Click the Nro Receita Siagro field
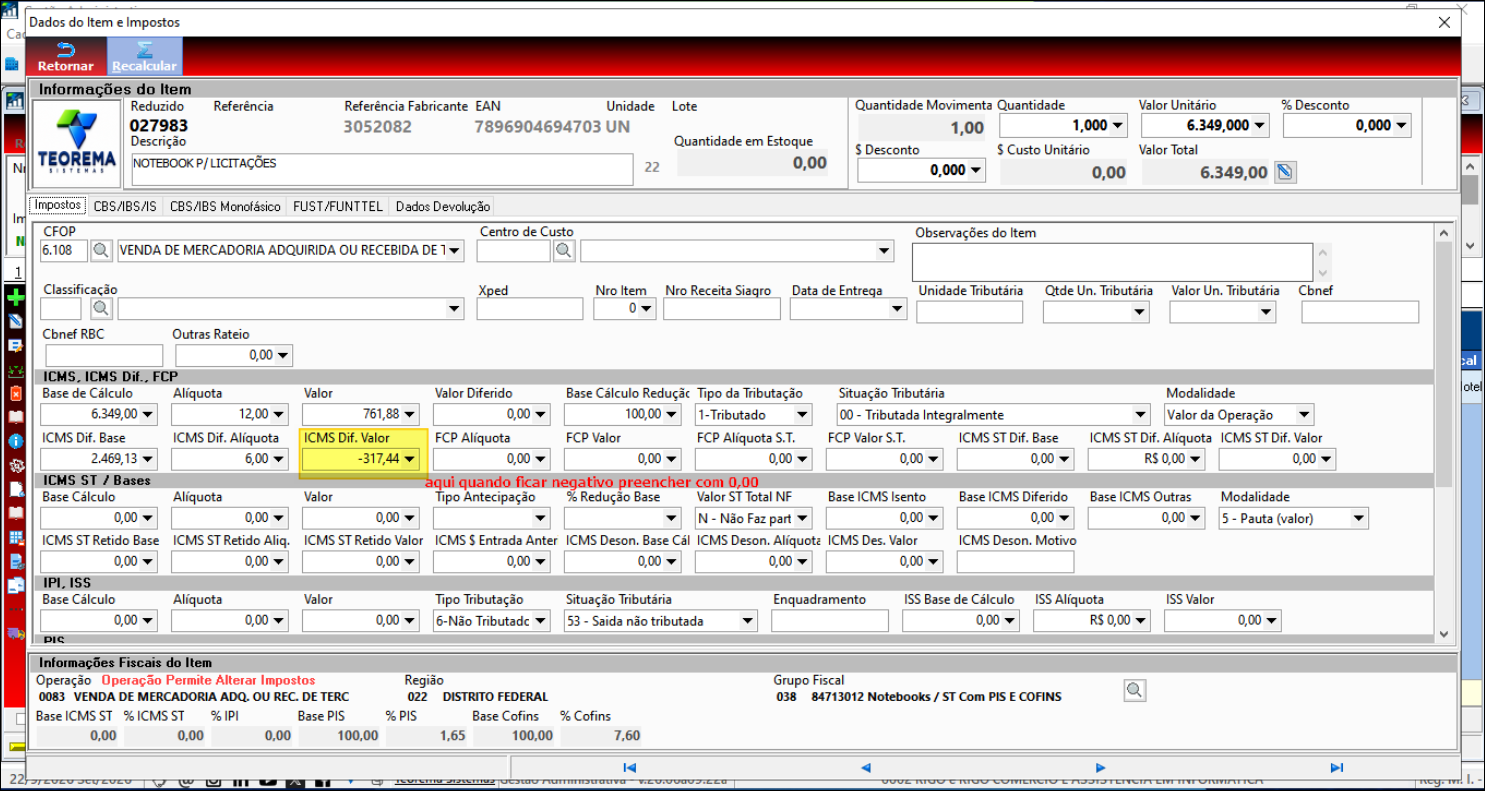The height and width of the screenshot is (791, 1485). (x=721, y=309)
